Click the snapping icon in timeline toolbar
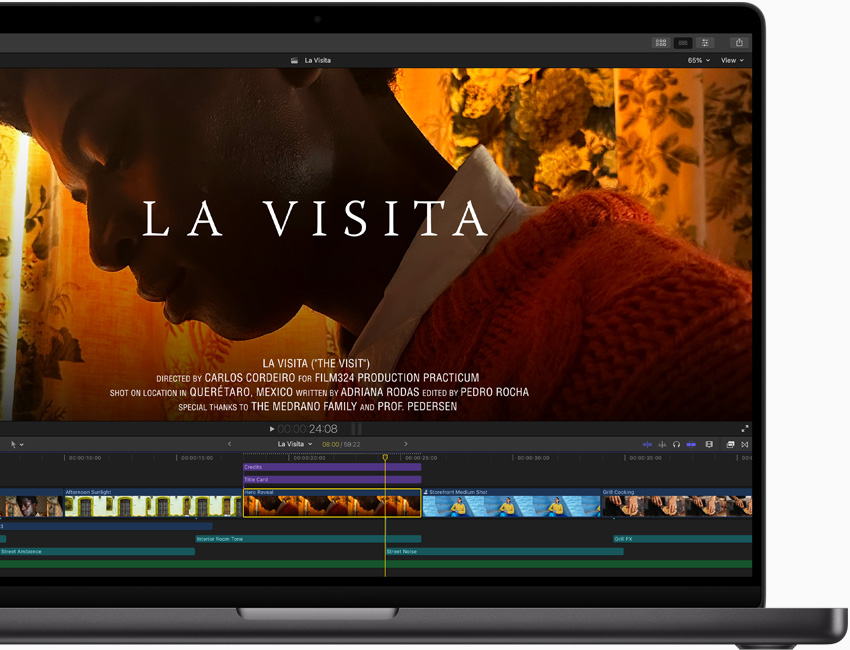The image size is (850, 650). click(691, 444)
